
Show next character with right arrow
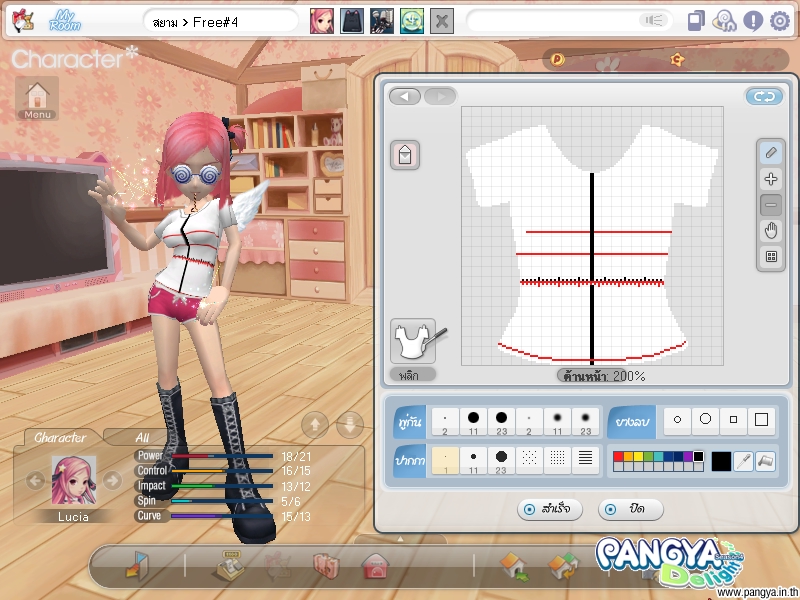[x=112, y=480]
